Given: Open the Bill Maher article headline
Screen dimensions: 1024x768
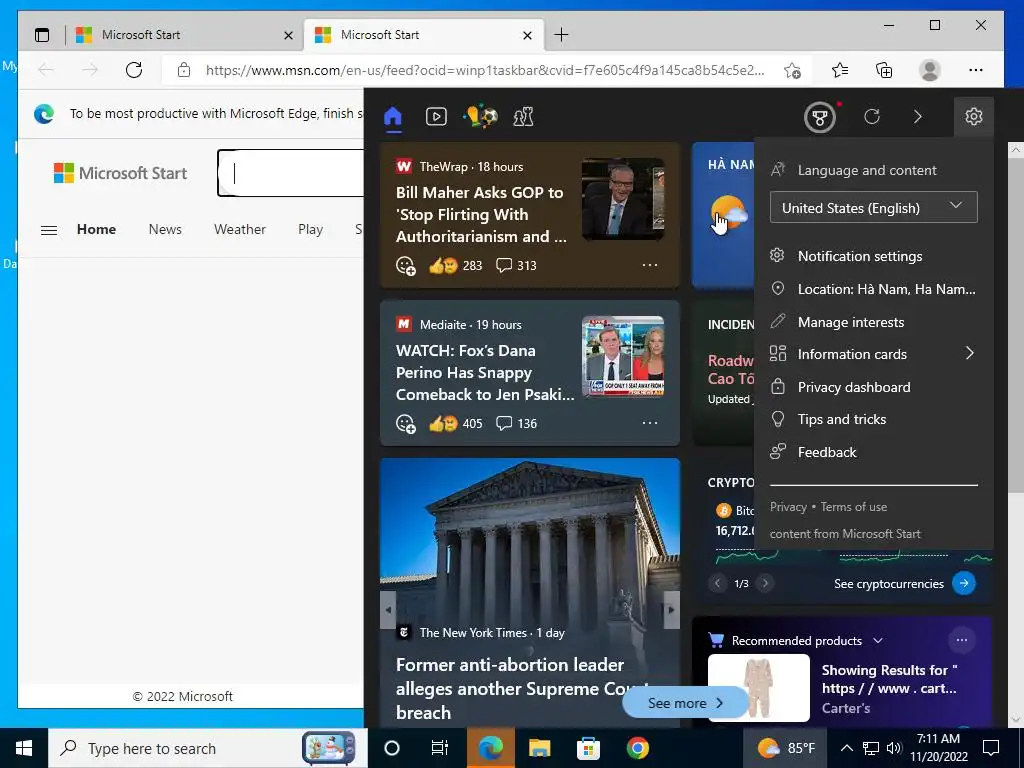Looking at the screenshot, I should pyautogui.click(x=481, y=214).
